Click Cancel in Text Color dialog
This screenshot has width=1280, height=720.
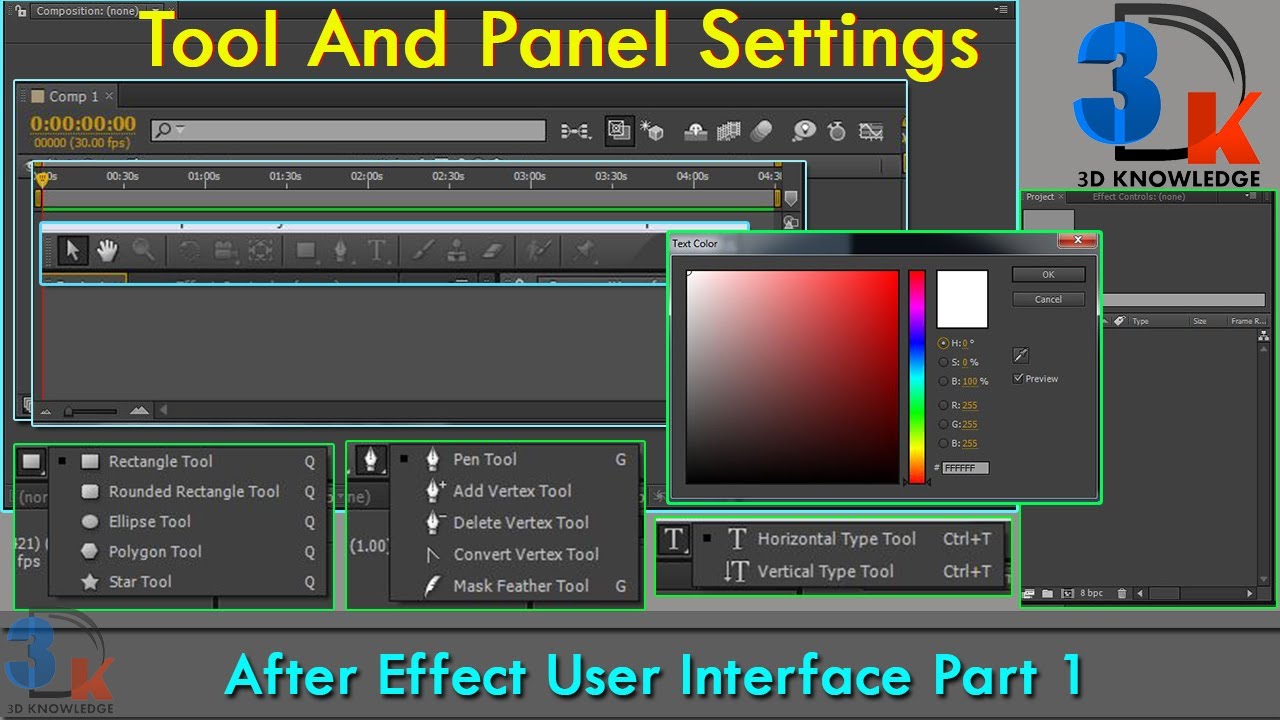click(1048, 299)
